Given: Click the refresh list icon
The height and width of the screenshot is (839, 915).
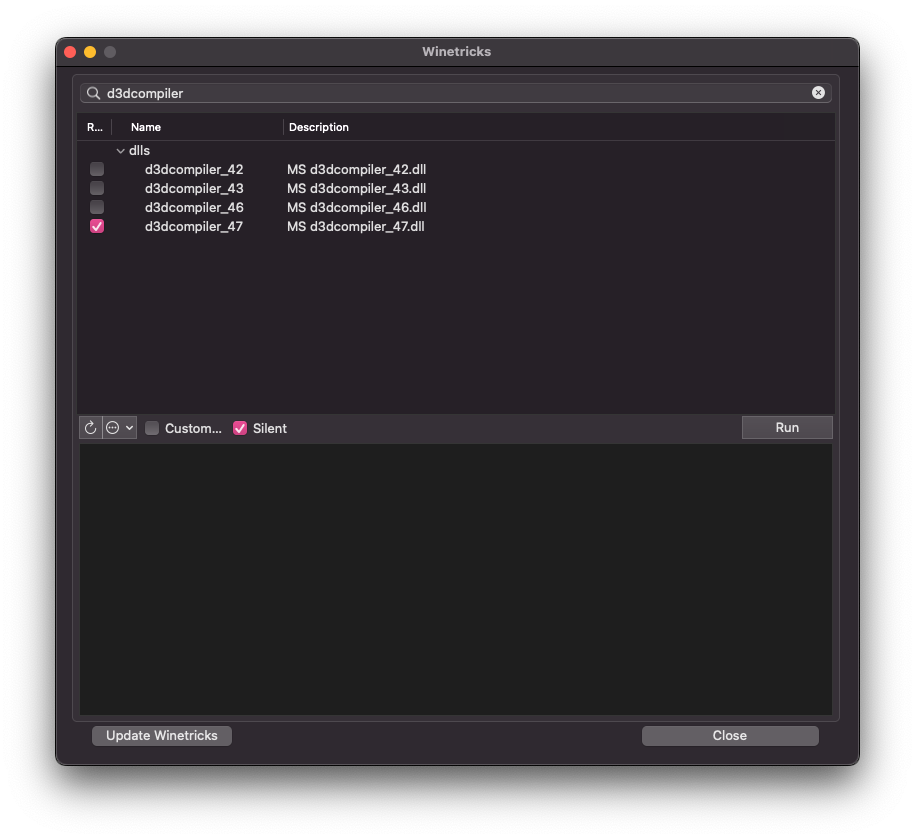Looking at the screenshot, I should click(90, 428).
